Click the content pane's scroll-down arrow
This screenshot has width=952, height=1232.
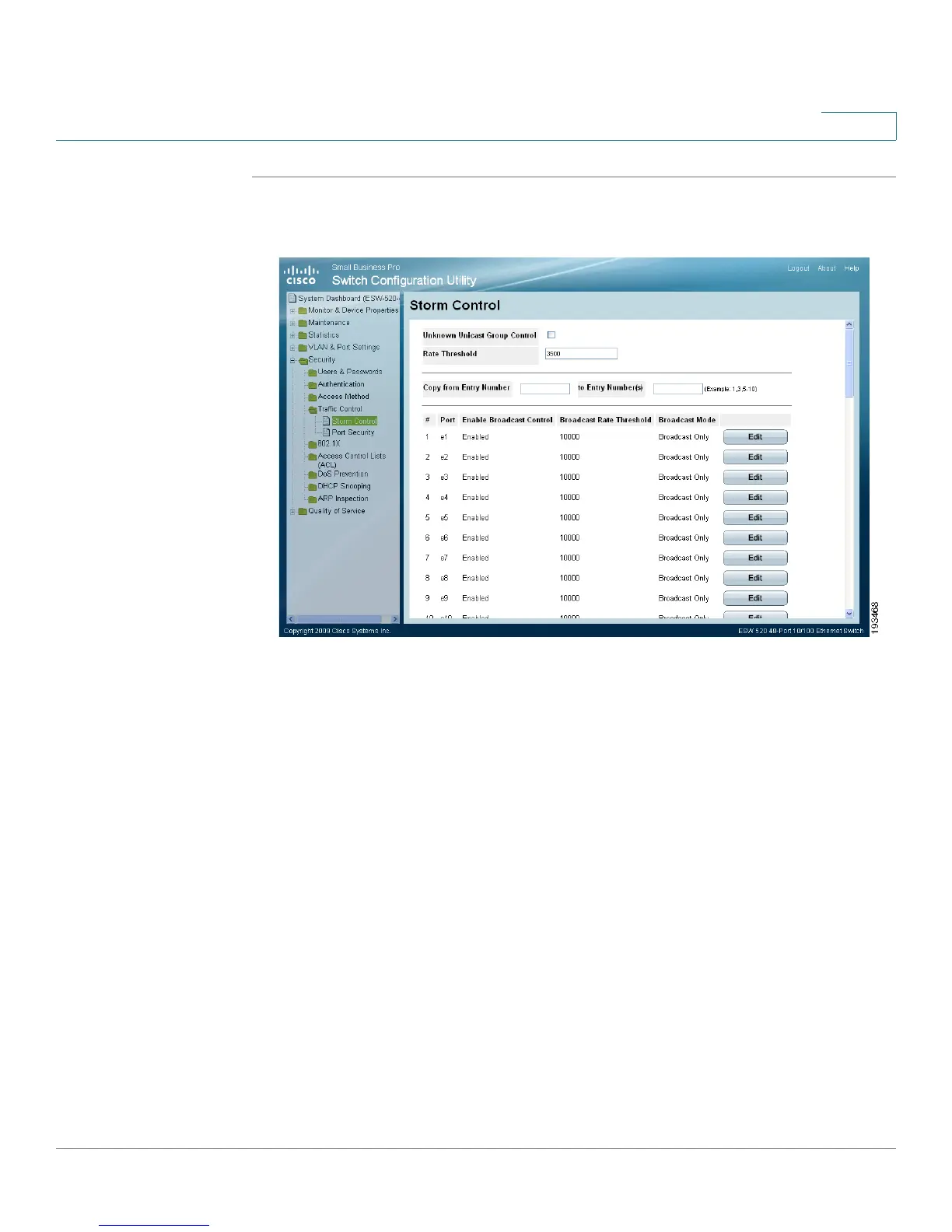(x=849, y=614)
